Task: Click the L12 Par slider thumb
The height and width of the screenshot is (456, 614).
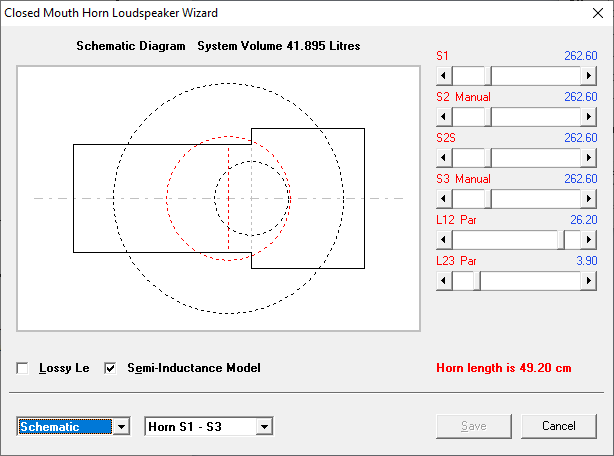Action: pyautogui.click(x=561, y=240)
